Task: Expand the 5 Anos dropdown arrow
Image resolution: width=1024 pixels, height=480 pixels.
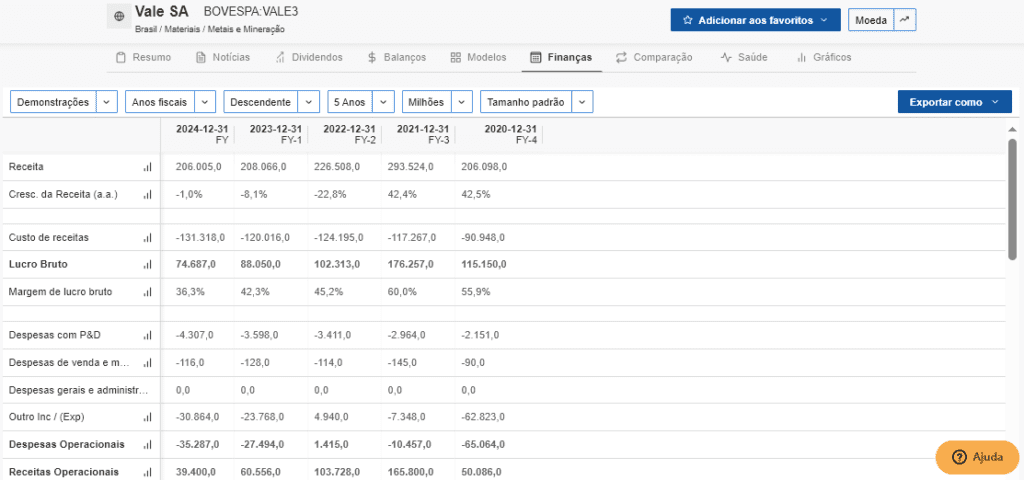Action: coord(384,102)
